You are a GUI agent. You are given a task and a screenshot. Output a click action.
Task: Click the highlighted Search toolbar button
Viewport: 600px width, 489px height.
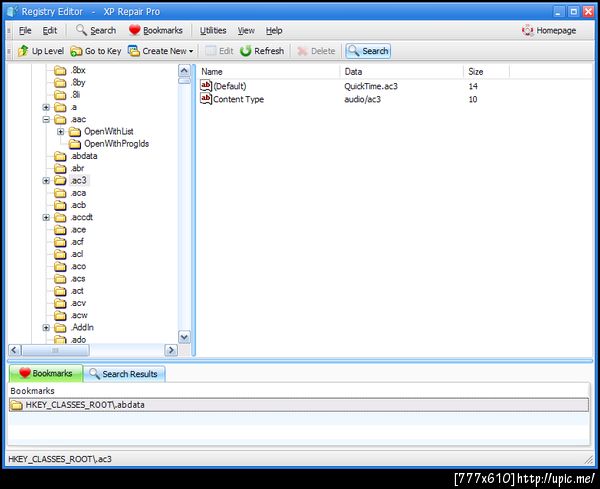click(x=368, y=51)
